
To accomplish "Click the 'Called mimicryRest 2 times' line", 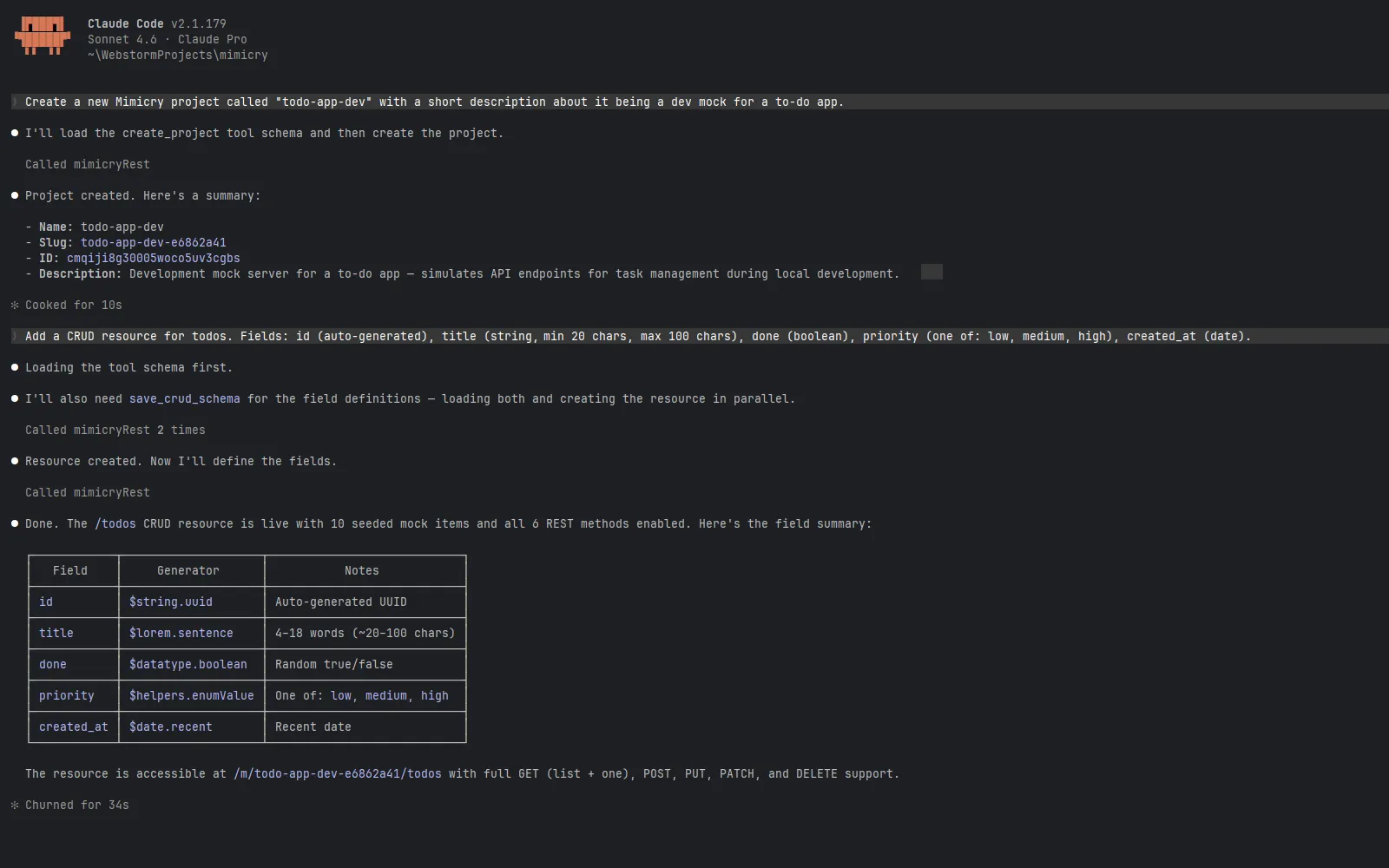I will pos(115,431).
